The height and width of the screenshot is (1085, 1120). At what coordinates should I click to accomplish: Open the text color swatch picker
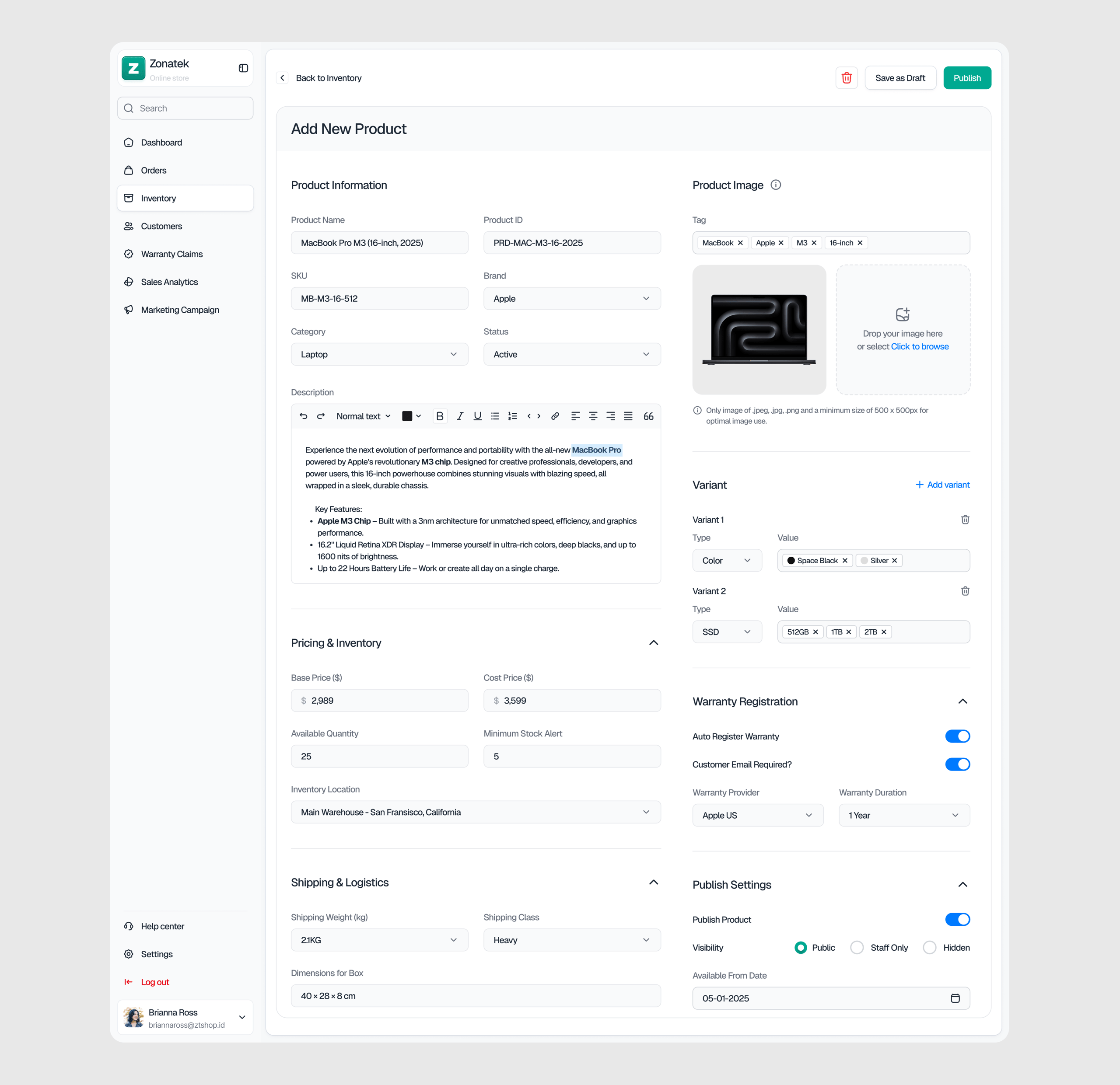click(411, 416)
